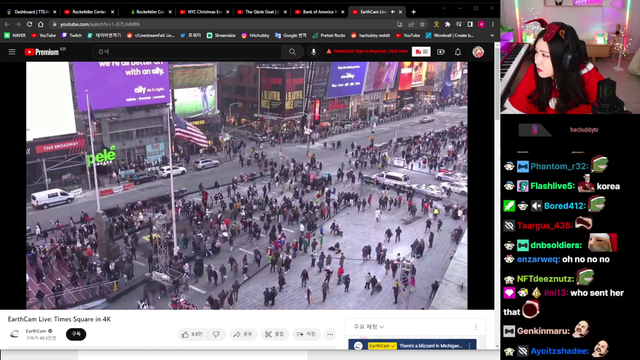Switch to the Bank of America tab
This screenshot has width=640, height=360.
[319, 12]
